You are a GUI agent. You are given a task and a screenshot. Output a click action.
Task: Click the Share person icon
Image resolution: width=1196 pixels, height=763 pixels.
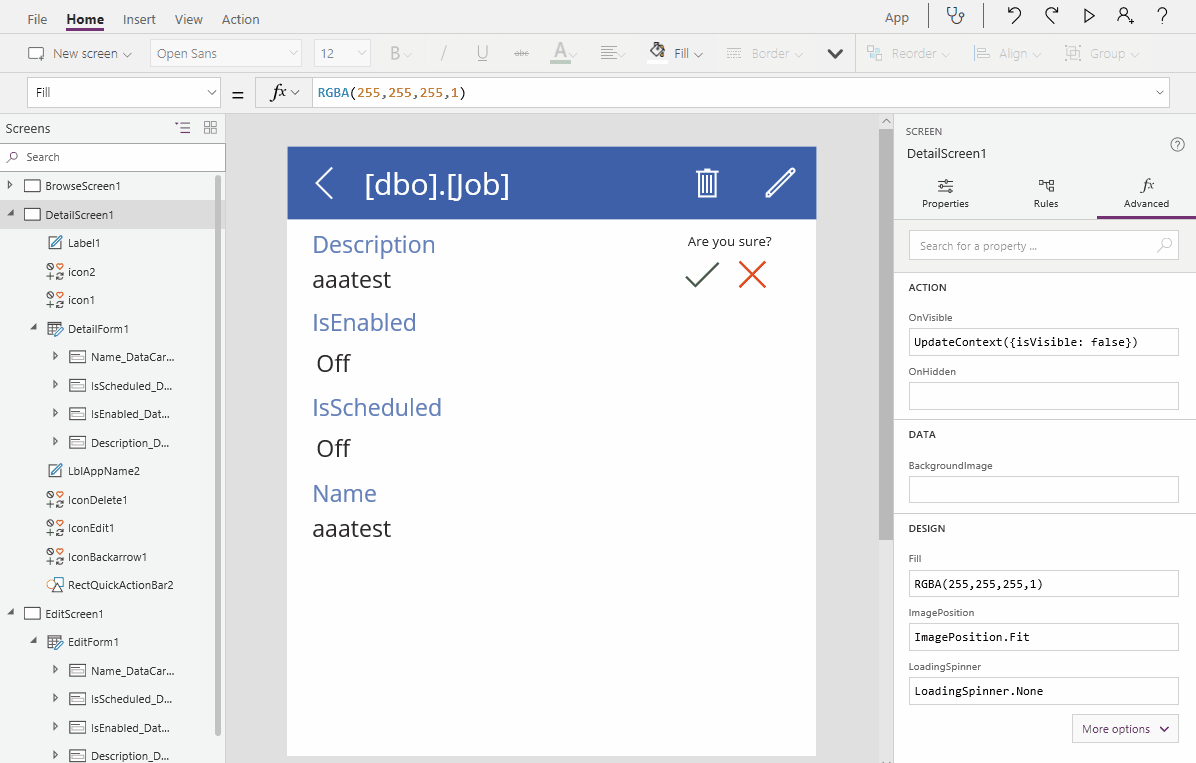point(1125,17)
